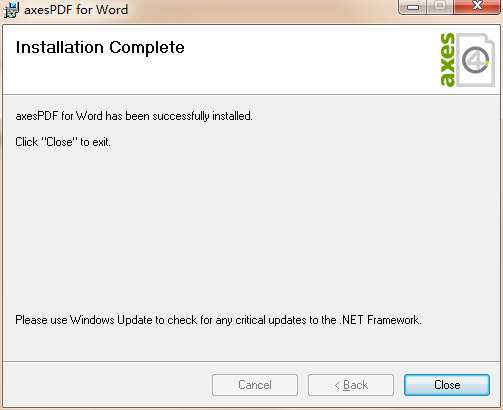The width and height of the screenshot is (503, 410).
Task: Click the Windows Update .NET Framework notice
Action: (x=218, y=320)
